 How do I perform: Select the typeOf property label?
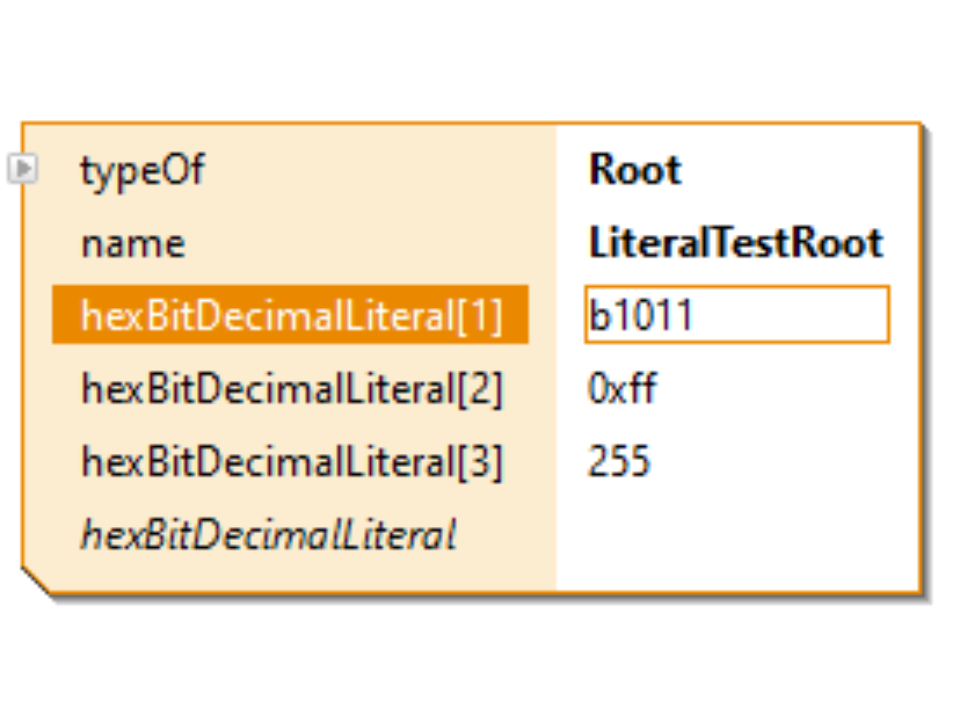[142, 170]
